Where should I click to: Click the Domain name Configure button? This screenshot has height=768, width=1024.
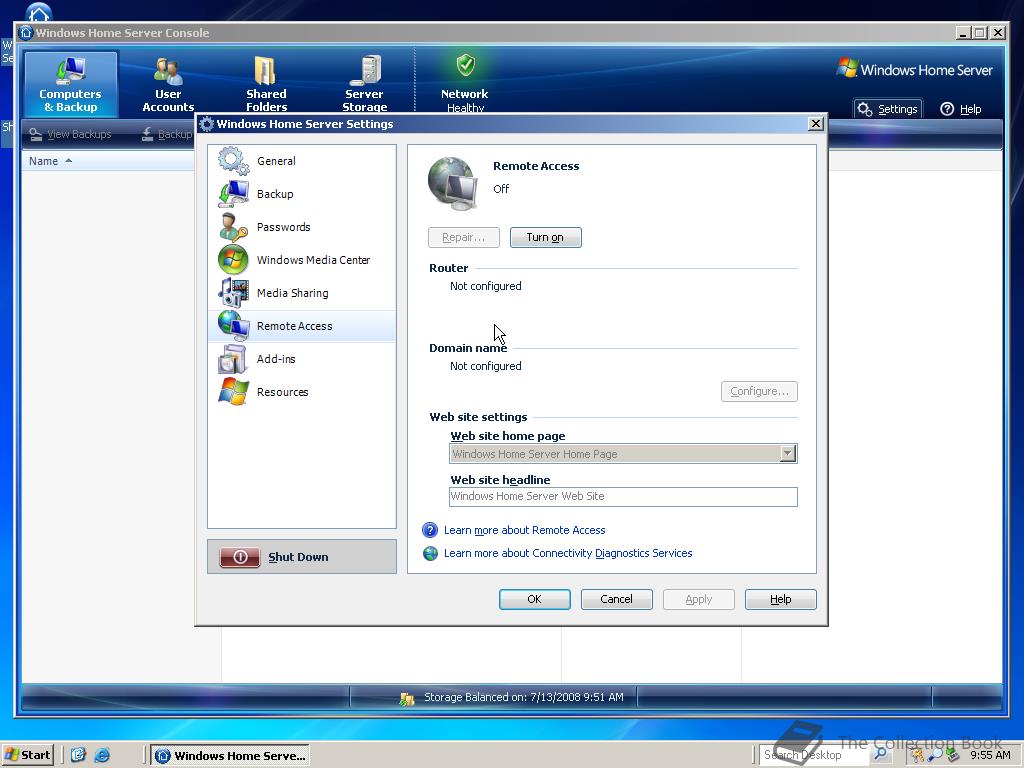tap(759, 391)
